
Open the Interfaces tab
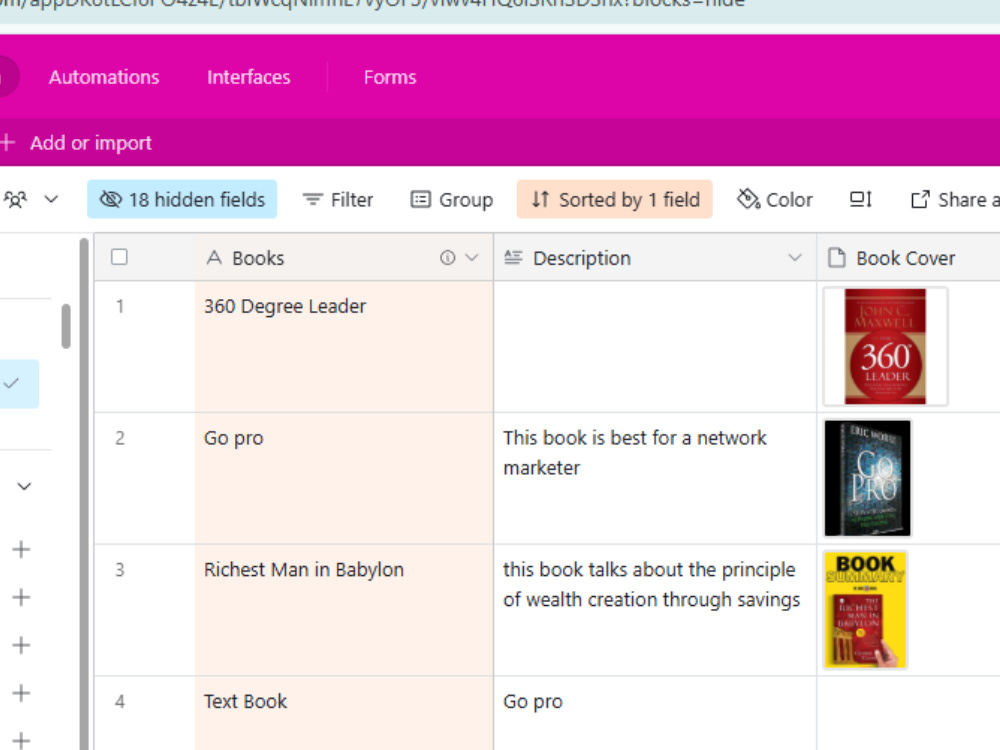[x=249, y=77]
